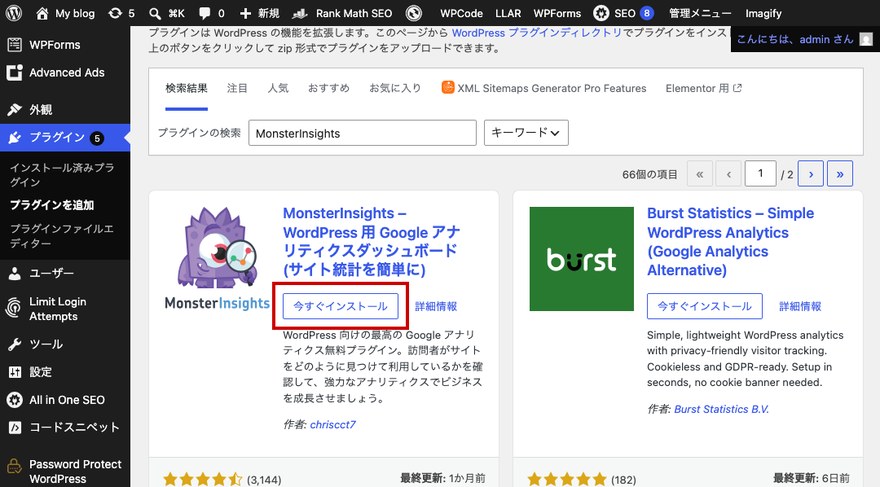Switch to the 注目 tab

point(237,88)
